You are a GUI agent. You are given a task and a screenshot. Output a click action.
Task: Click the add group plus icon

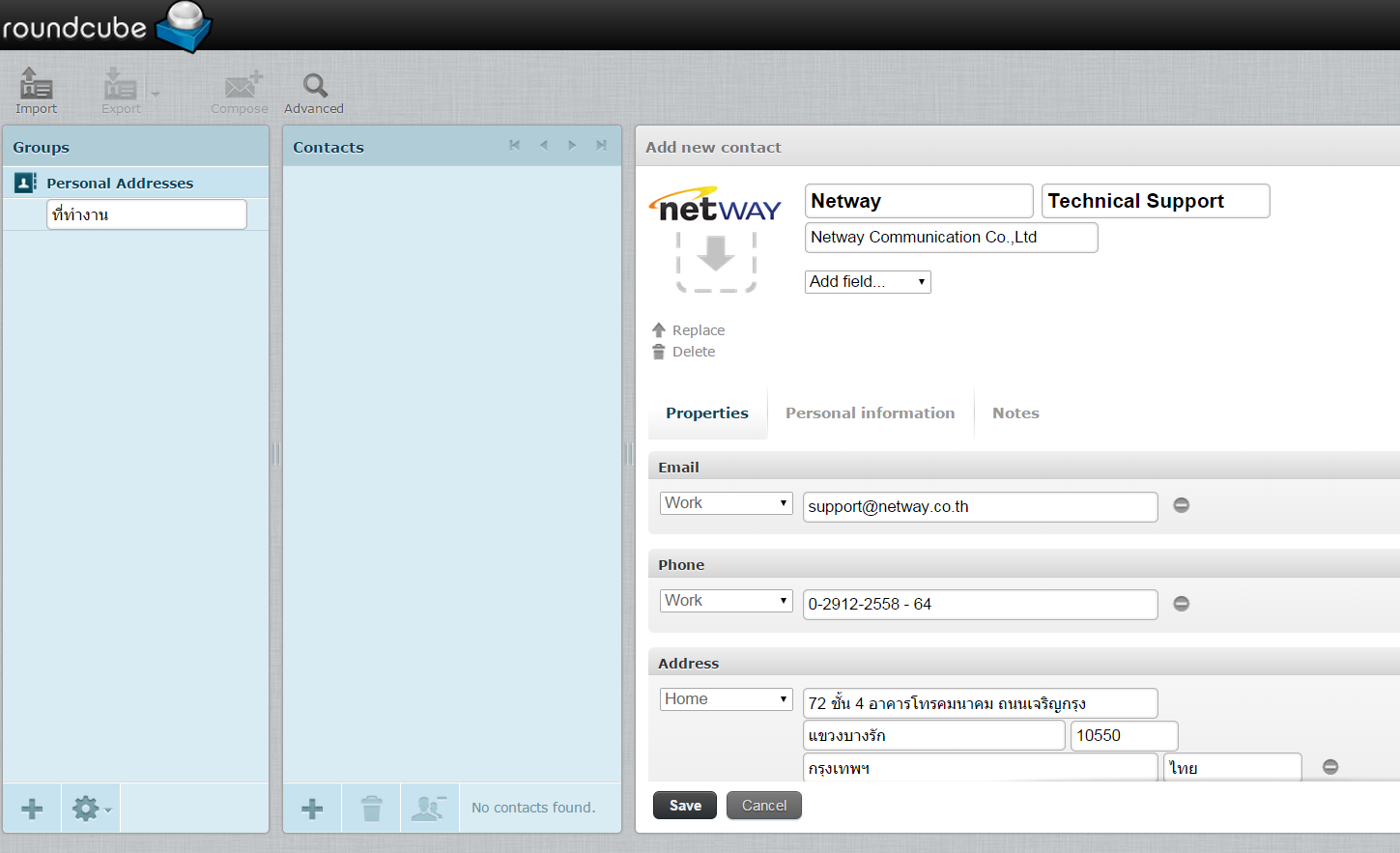(x=32, y=809)
